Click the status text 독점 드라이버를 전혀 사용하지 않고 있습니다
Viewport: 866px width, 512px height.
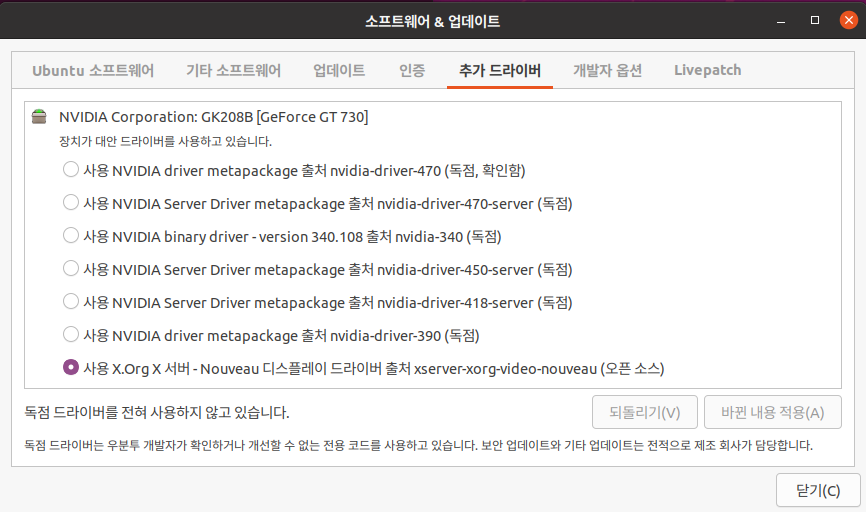[157, 413]
